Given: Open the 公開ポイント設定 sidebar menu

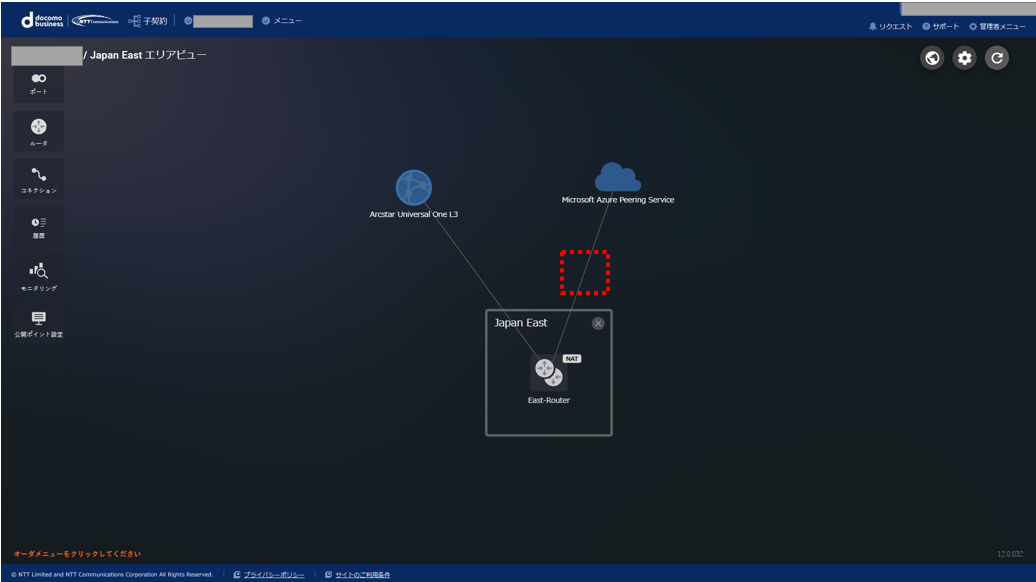Looking at the screenshot, I should 38,324.
